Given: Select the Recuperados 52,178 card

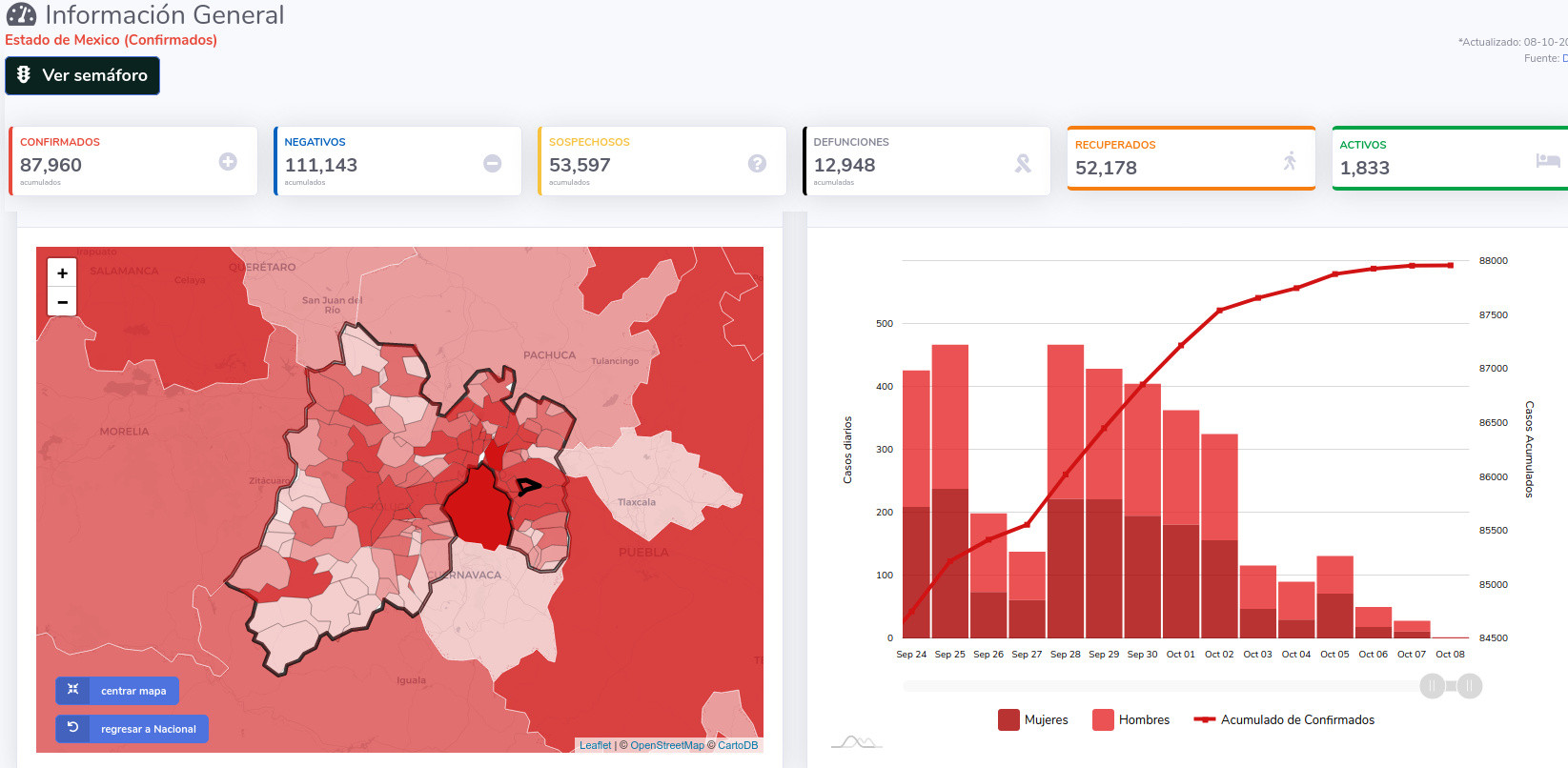Looking at the screenshot, I should [x=1191, y=158].
